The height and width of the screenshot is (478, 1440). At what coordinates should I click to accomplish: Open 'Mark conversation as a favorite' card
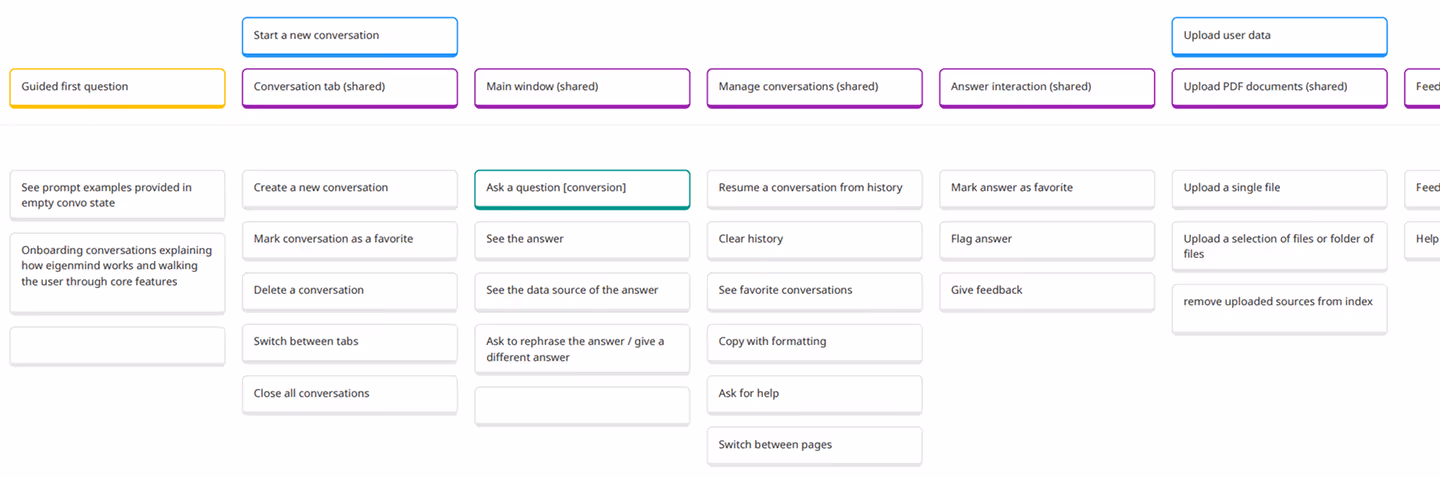349,240
